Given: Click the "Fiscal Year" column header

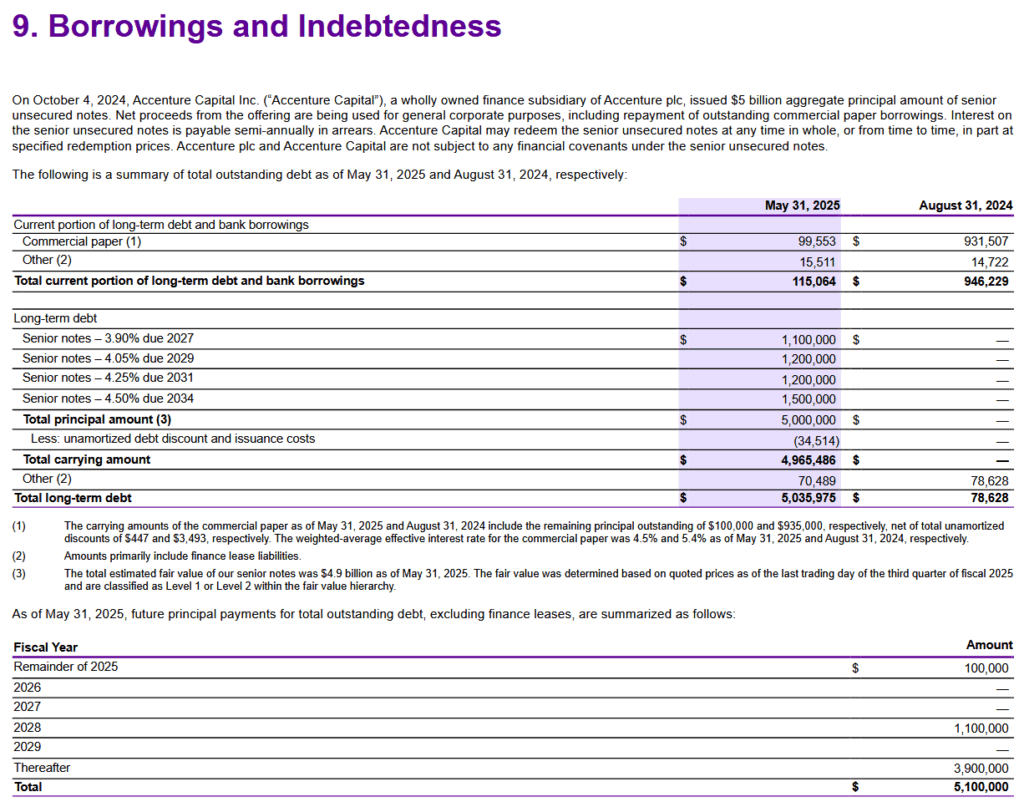Looking at the screenshot, I should (x=46, y=647).
